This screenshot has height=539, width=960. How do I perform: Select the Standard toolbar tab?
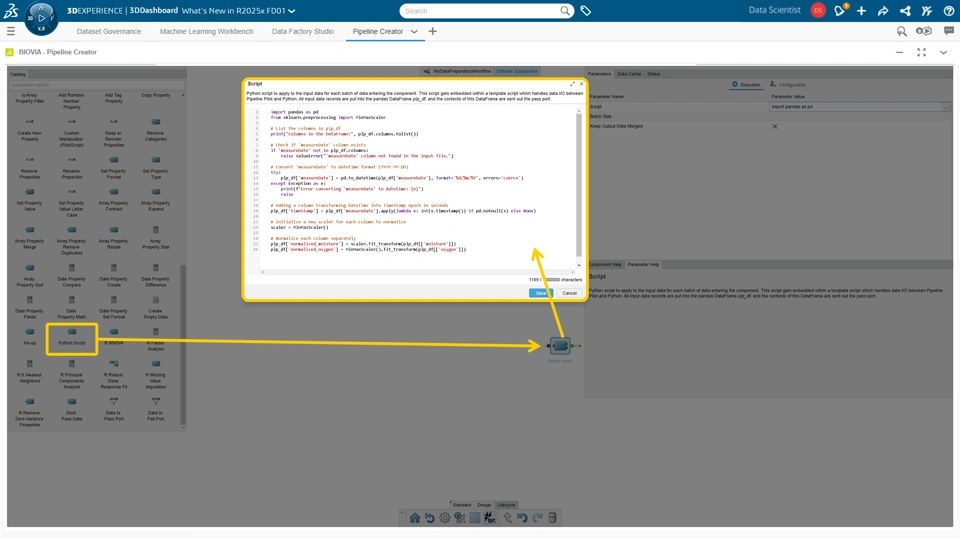461,505
